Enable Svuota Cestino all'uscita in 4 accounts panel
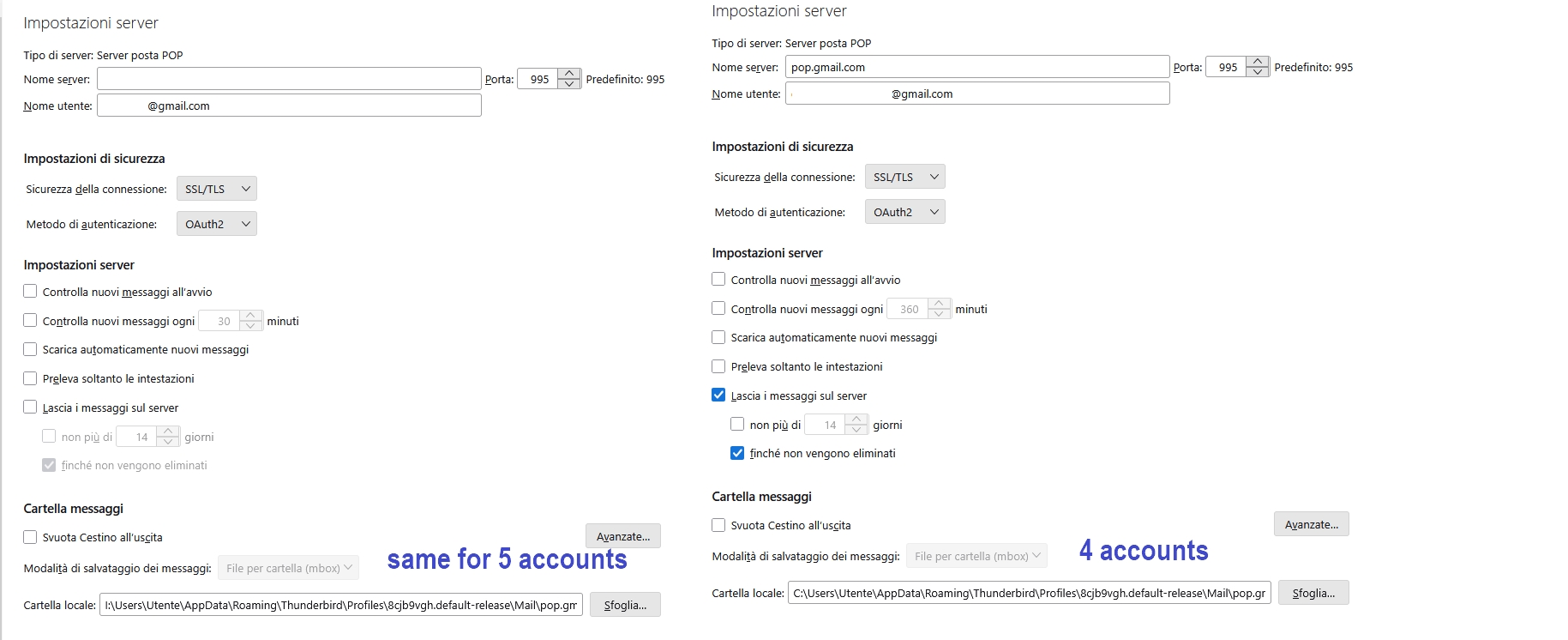Viewport: 1568px width, 640px height. 718,525
